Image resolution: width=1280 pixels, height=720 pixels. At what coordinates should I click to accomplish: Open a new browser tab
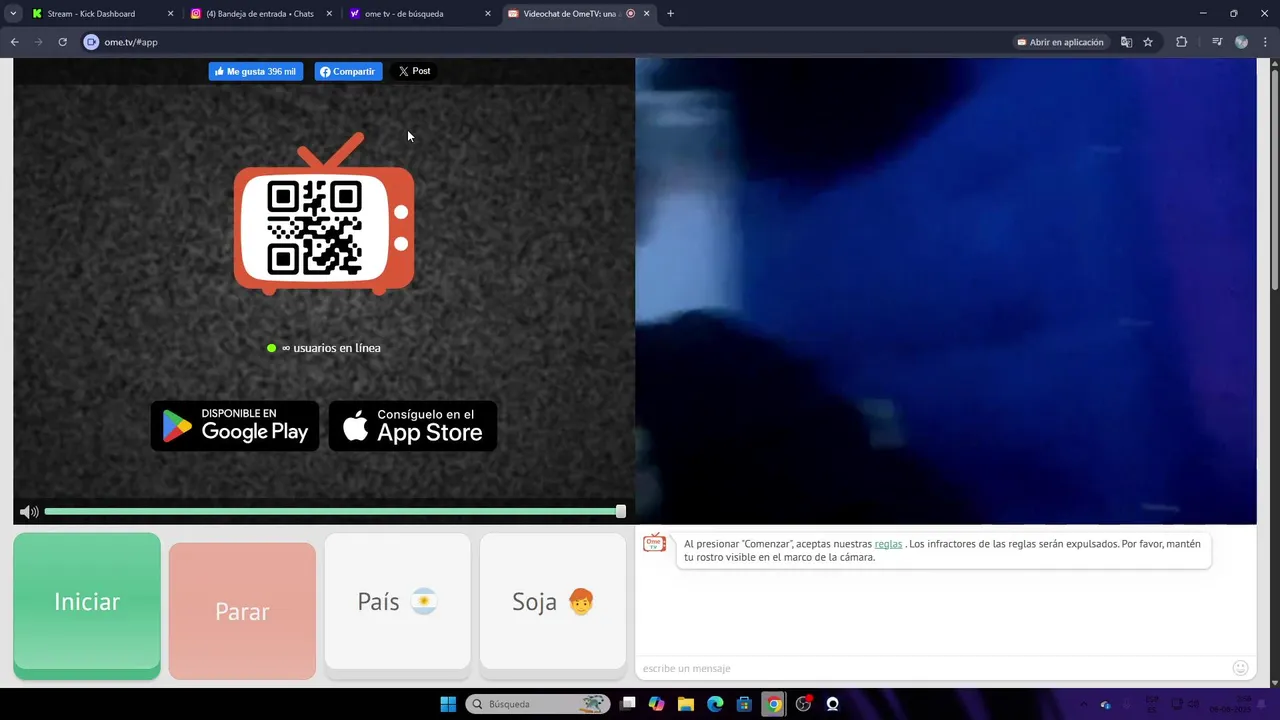click(670, 14)
